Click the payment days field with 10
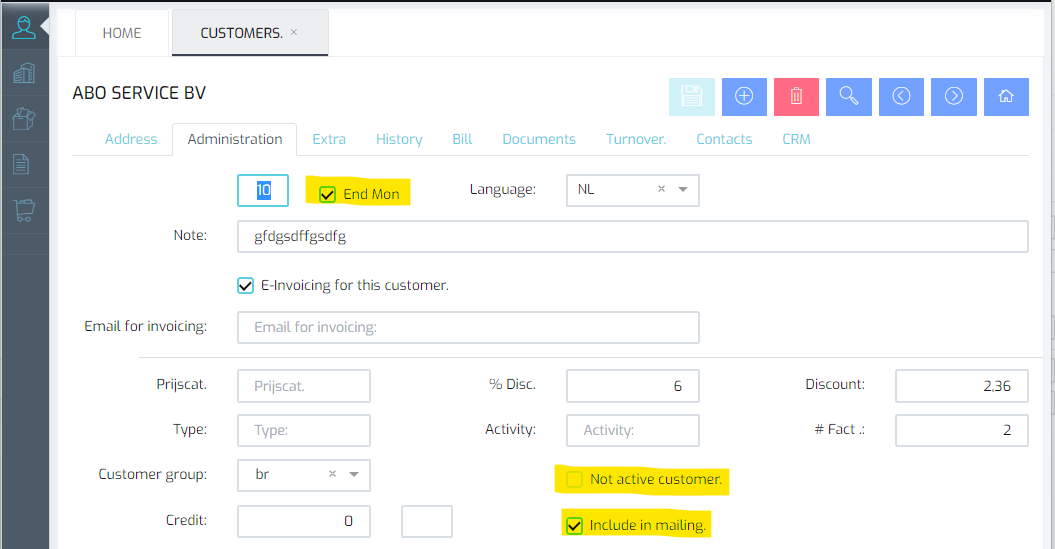 pos(263,190)
